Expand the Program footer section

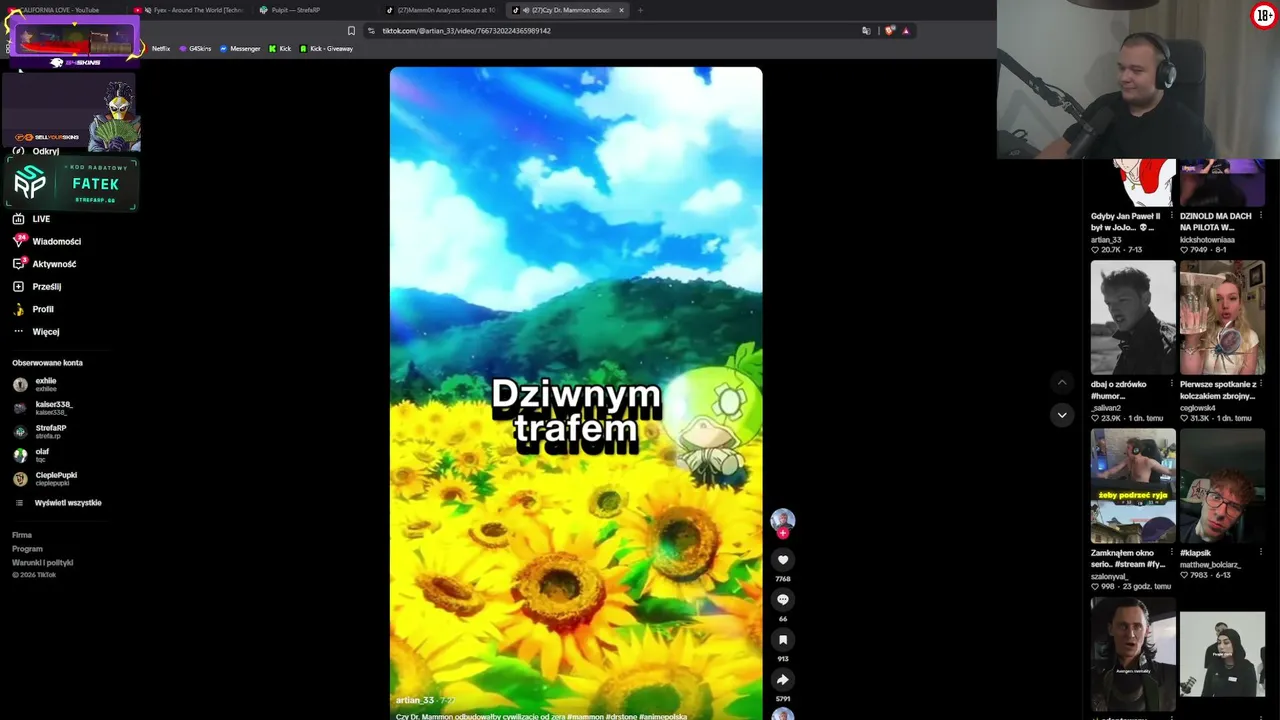(27, 549)
